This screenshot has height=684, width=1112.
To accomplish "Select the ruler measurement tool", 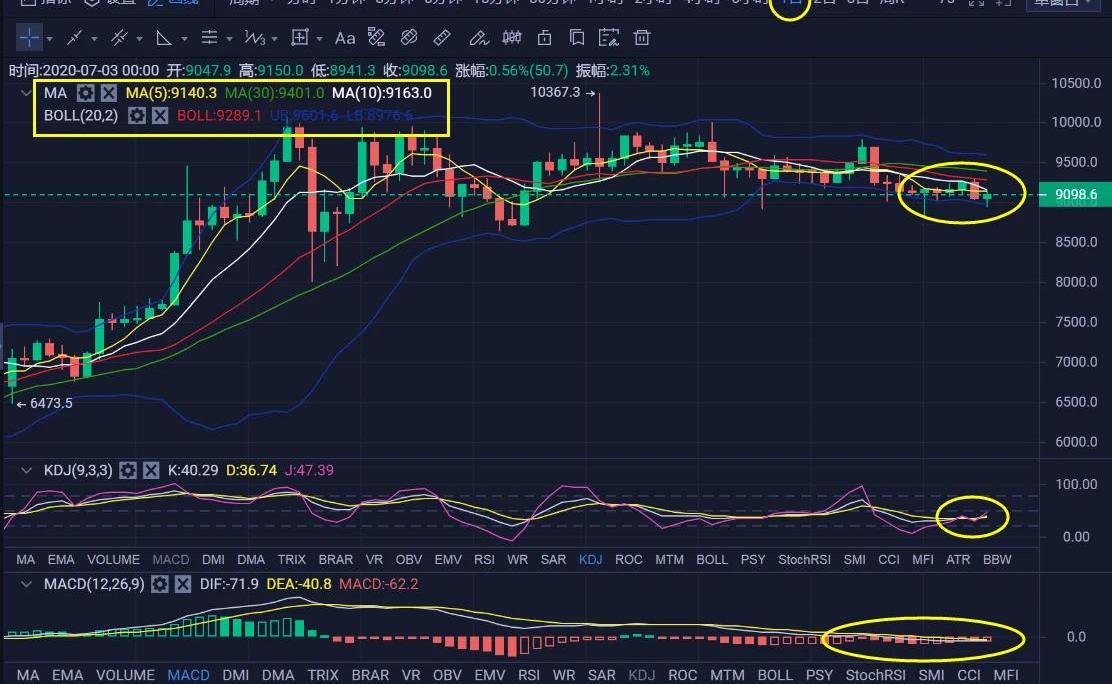I will click(442, 38).
